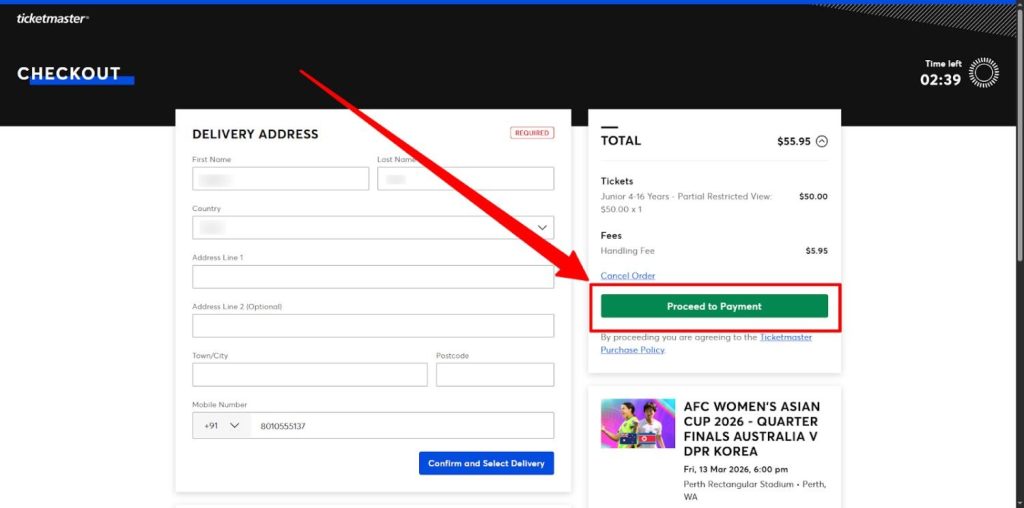Click the circular countdown timer icon
This screenshot has height=508, width=1024.
pyautogui.click(x=984, y=72)
